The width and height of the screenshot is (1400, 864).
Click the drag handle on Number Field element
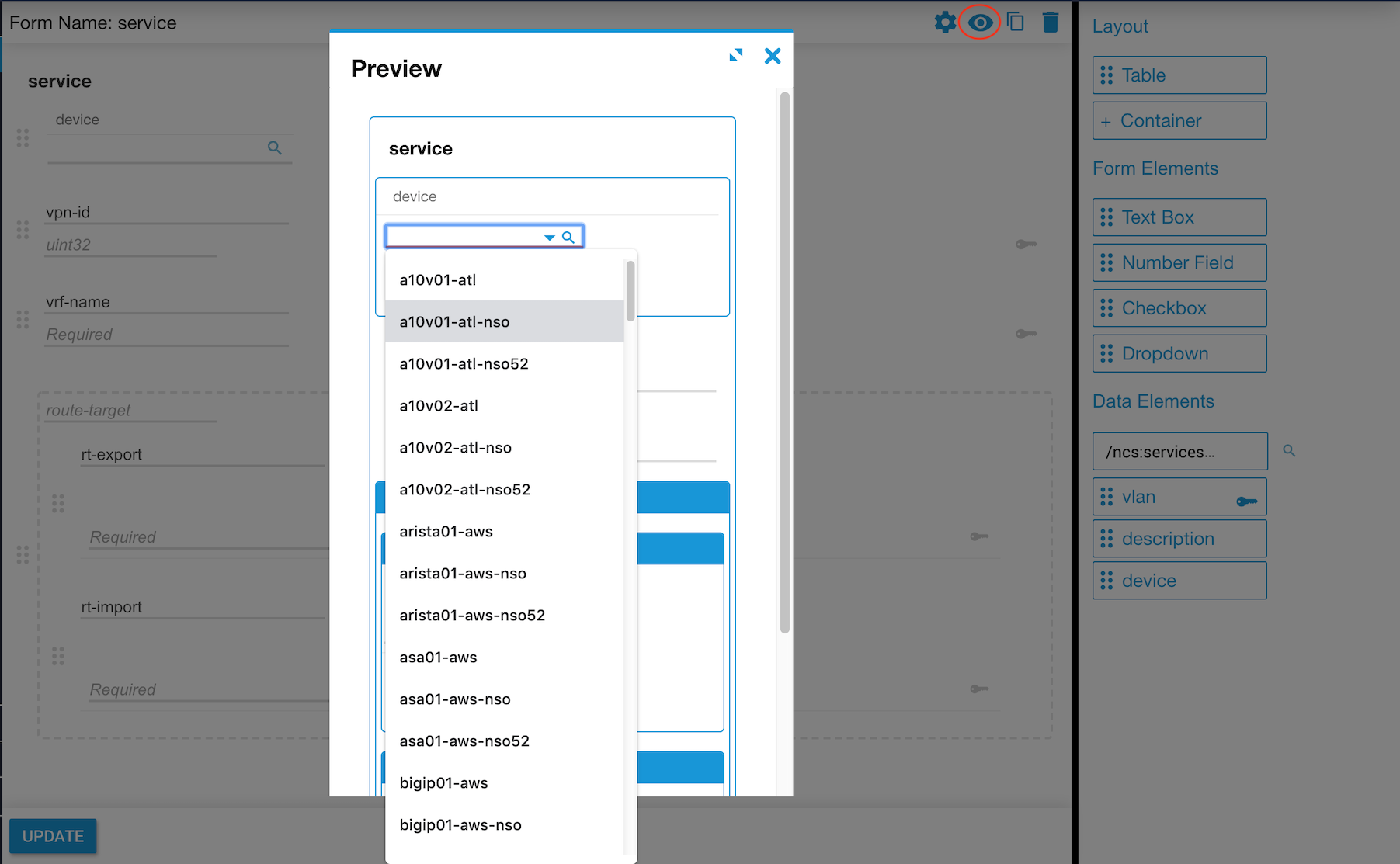[1106, 262]
